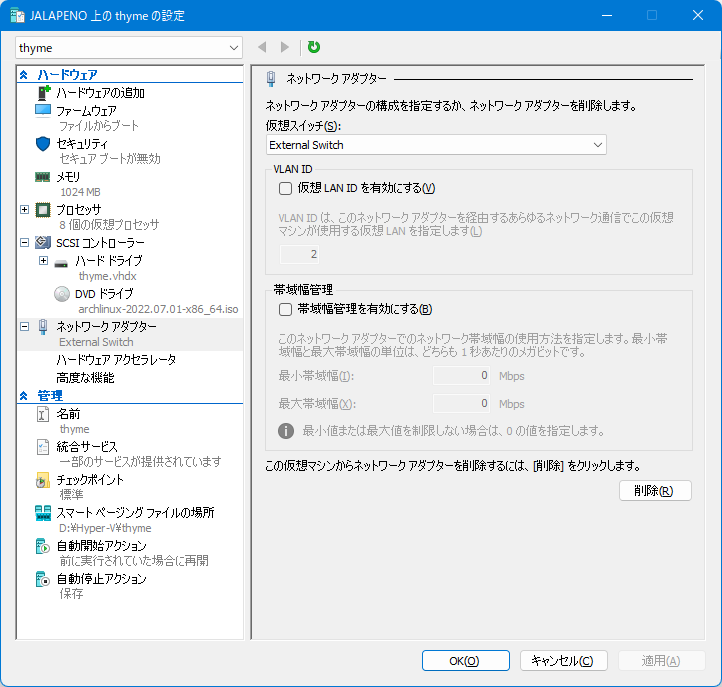Click the forward navigation arrow
Viewport: 722px width, 687px height.
285,47
